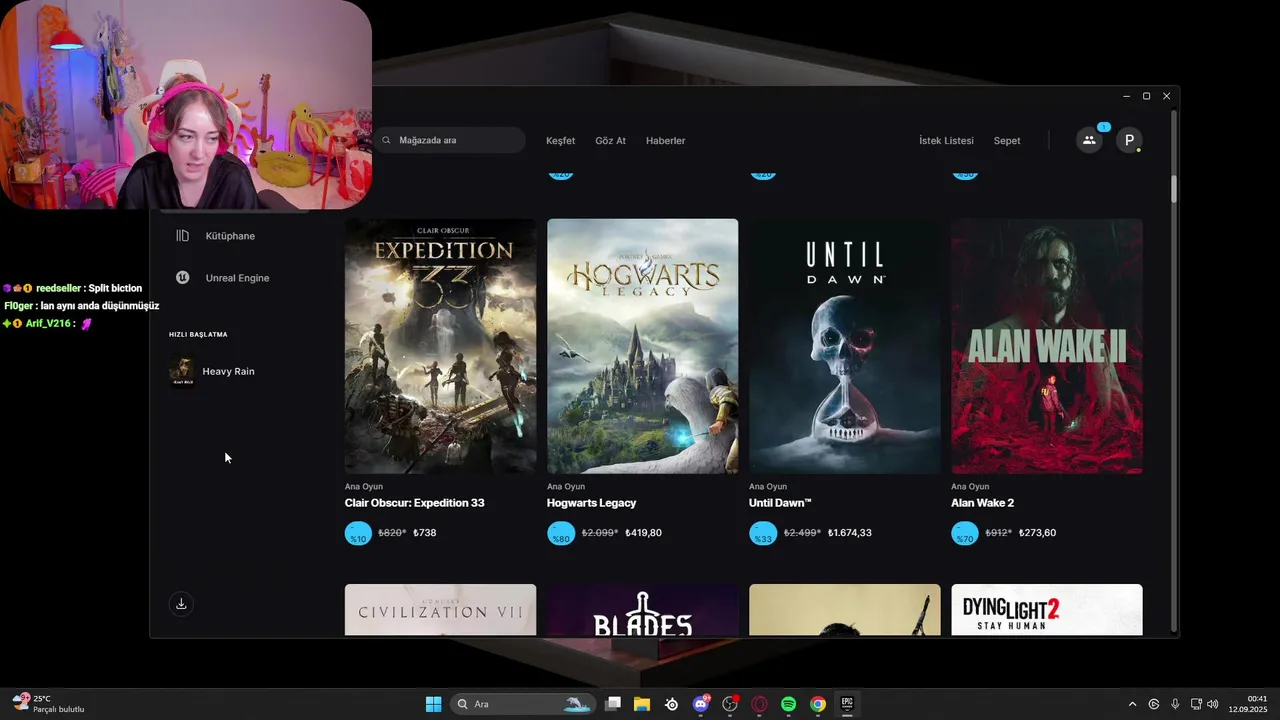Viewport: 1280px width, 720px height.
Task: Click the Windows taskbar Ara search box
Action: 523,704
